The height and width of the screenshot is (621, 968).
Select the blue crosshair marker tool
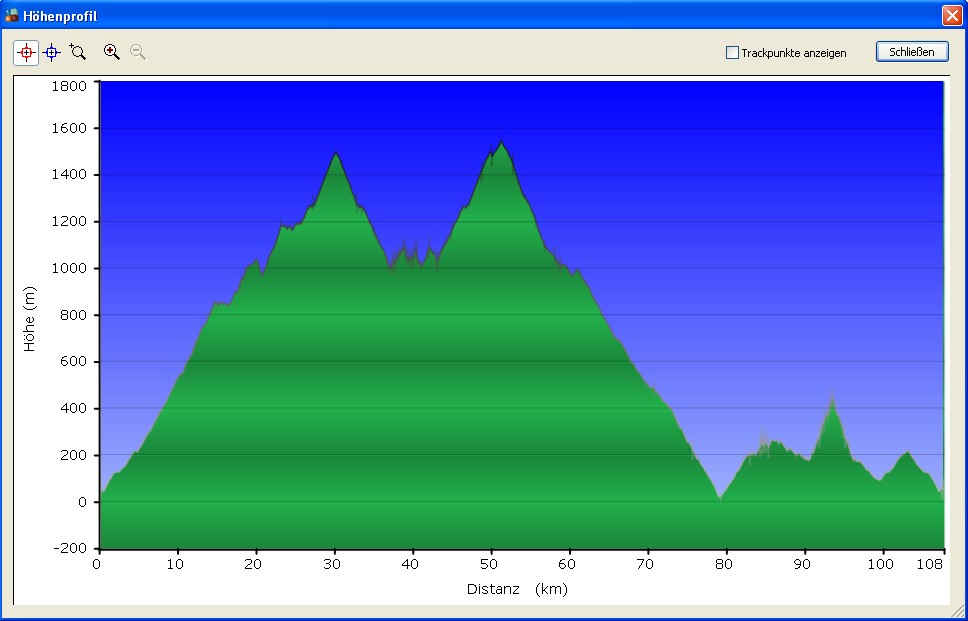coord(52,52)
